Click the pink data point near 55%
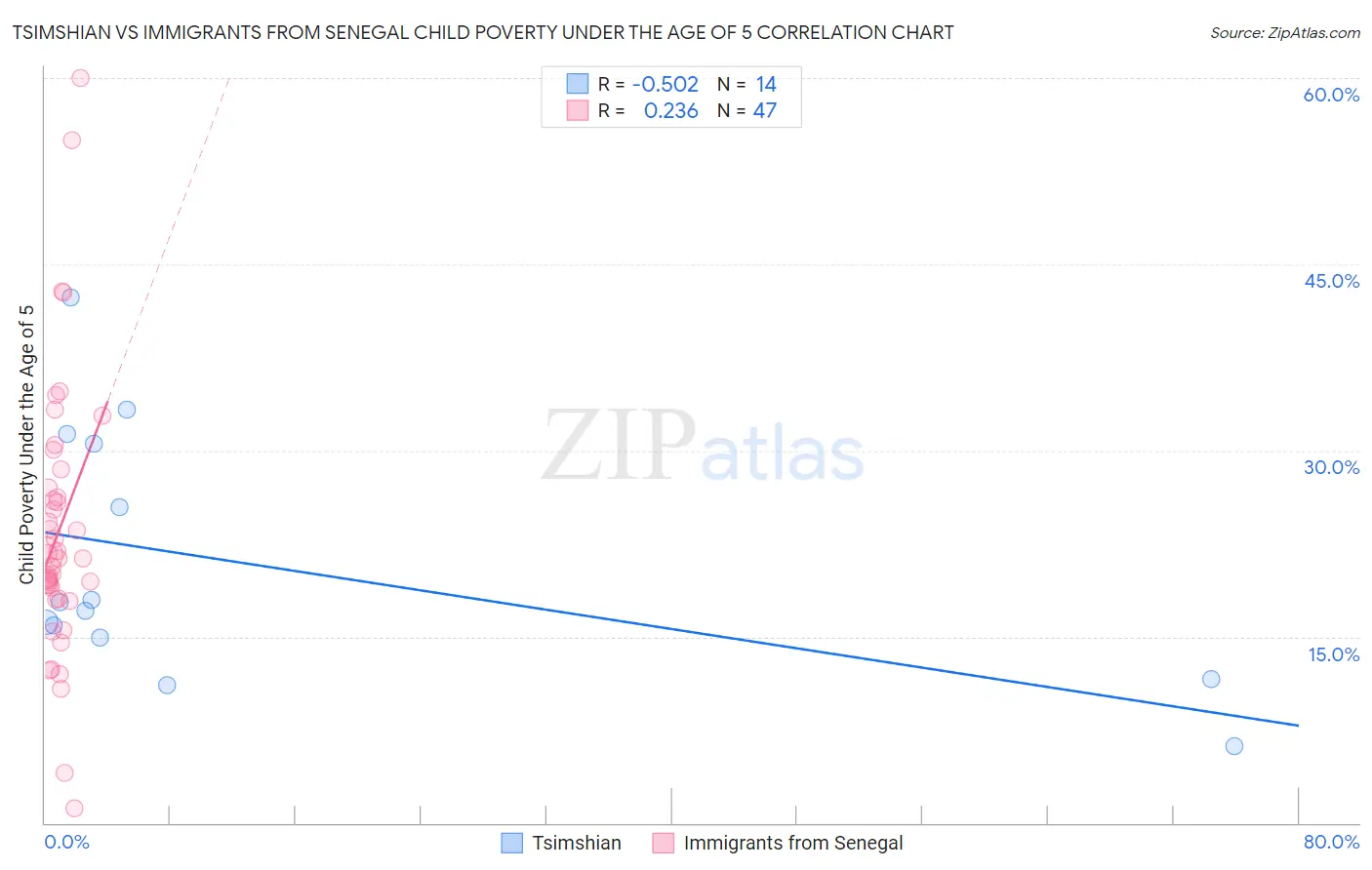This screenshot has height=870, width=1372. point(71,140)
